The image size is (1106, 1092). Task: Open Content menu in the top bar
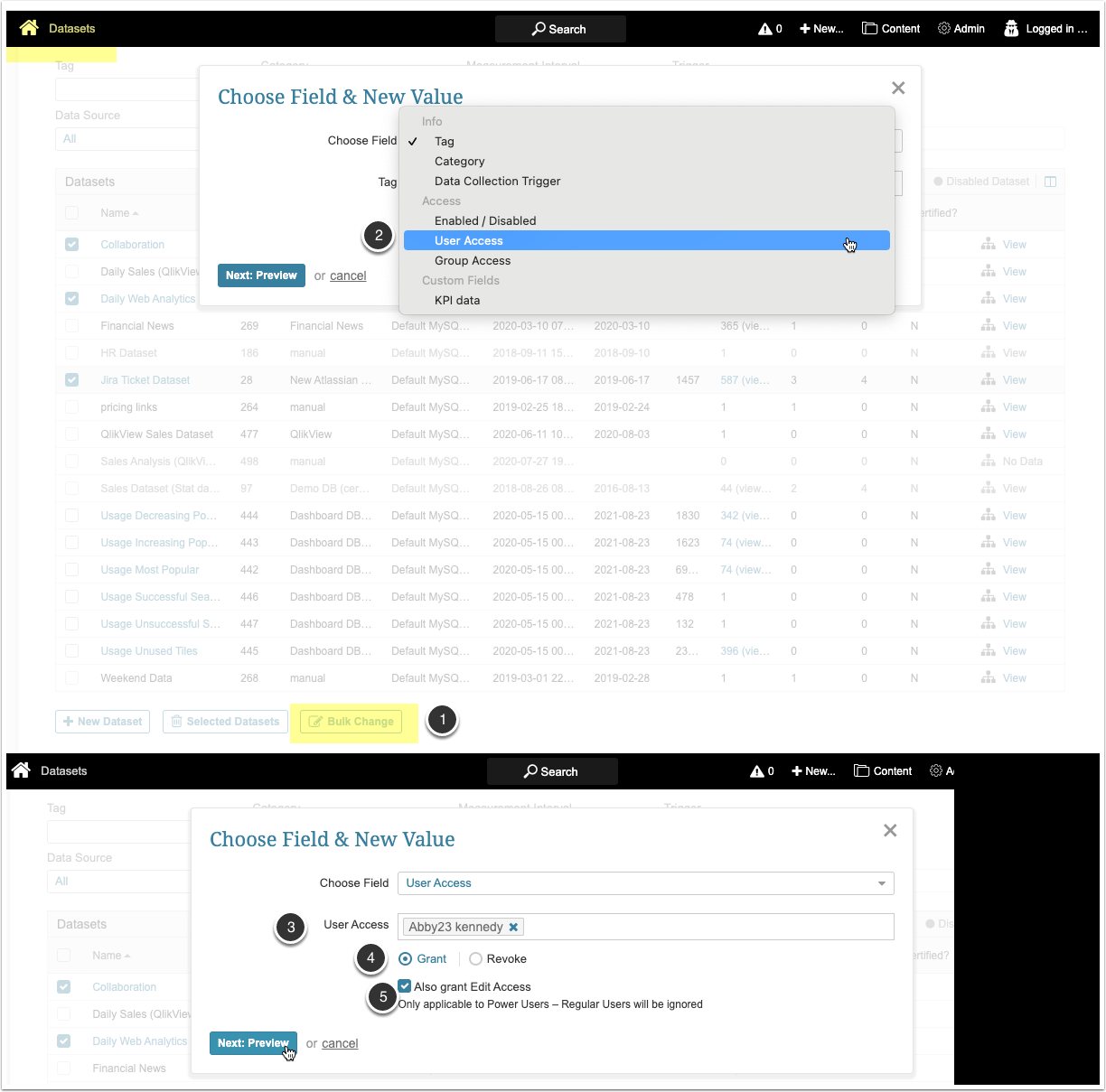point(891,29)
